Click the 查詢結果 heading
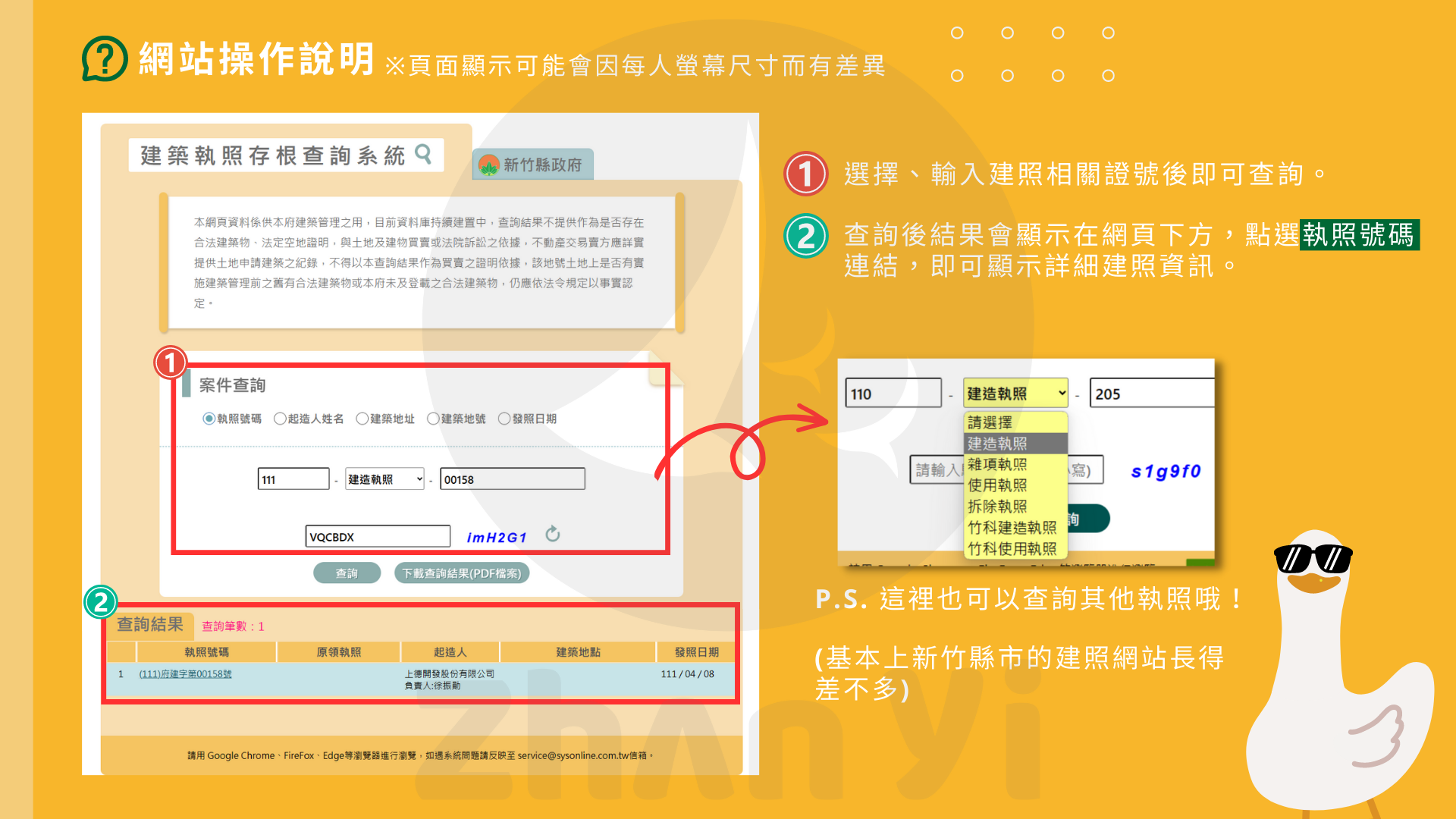This screenshot has height=819, width=1456. point(150,624)
